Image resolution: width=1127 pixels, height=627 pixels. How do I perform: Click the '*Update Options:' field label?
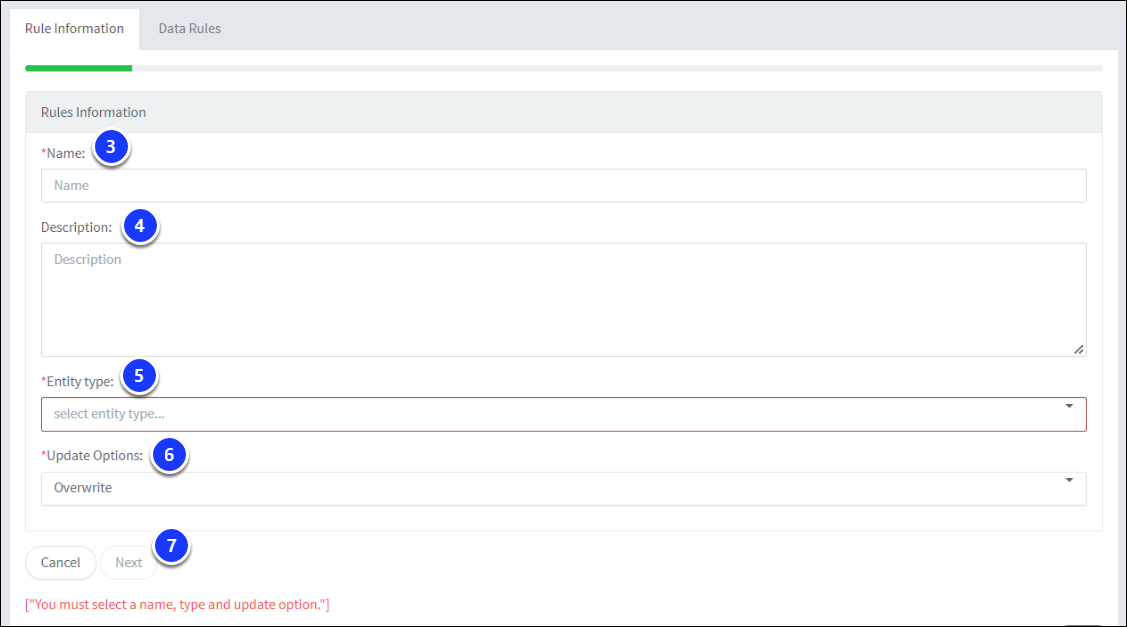pyautogui.click(x=92, y=456)
